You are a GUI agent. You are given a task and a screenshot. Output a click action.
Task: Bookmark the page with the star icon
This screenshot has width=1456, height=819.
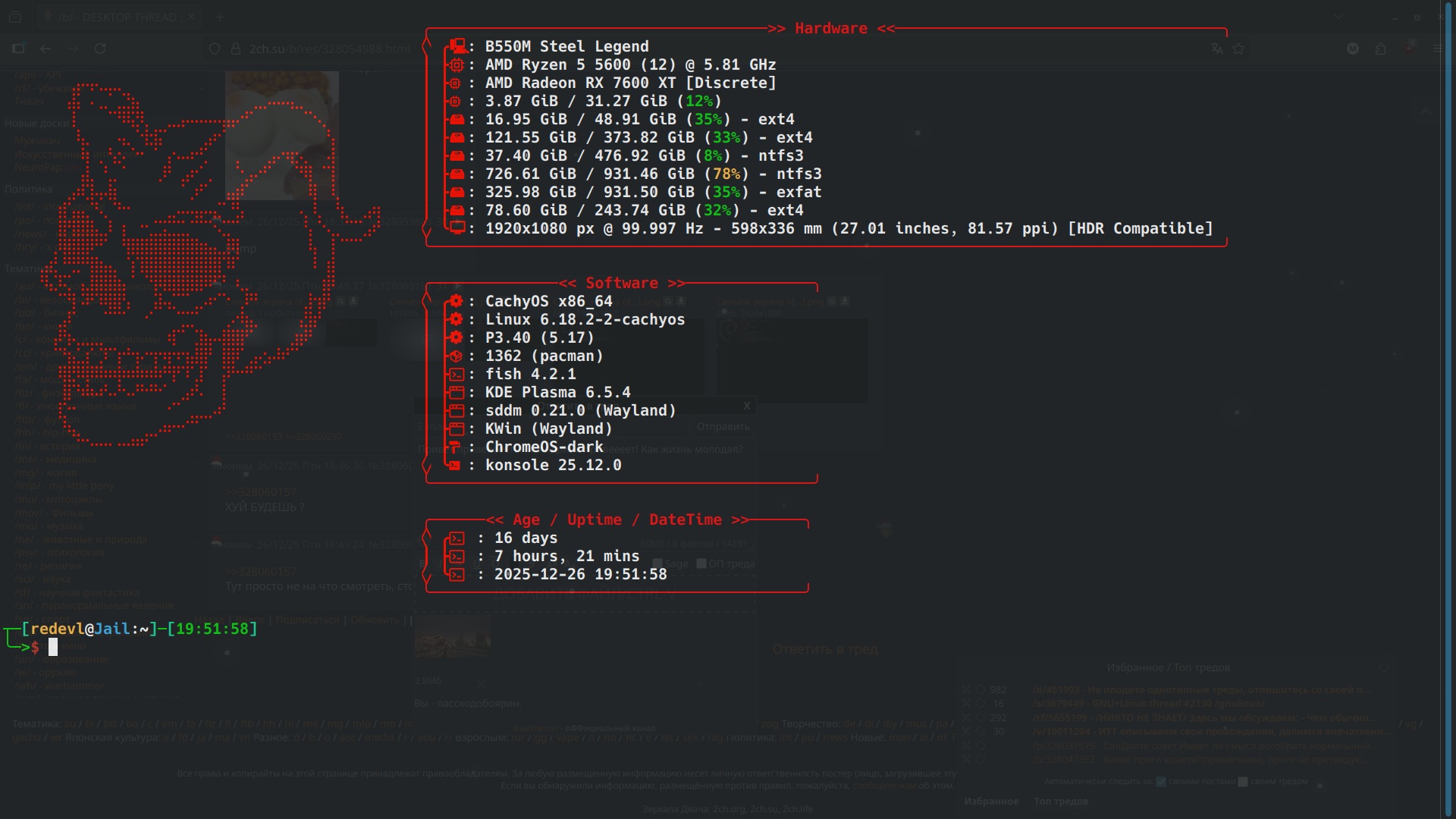1238,49
